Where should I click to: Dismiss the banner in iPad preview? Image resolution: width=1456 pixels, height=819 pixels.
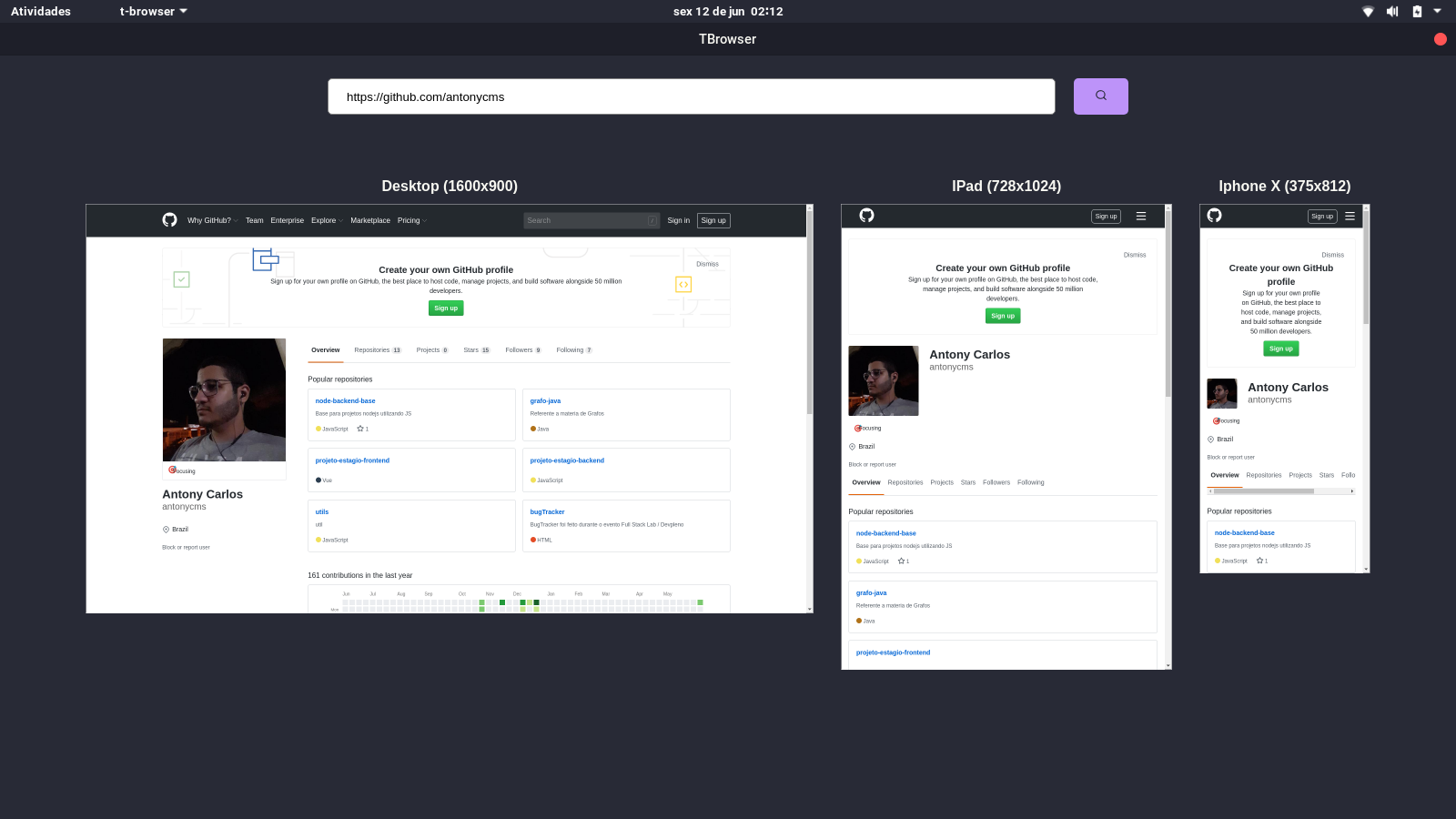click(1135, 255)
